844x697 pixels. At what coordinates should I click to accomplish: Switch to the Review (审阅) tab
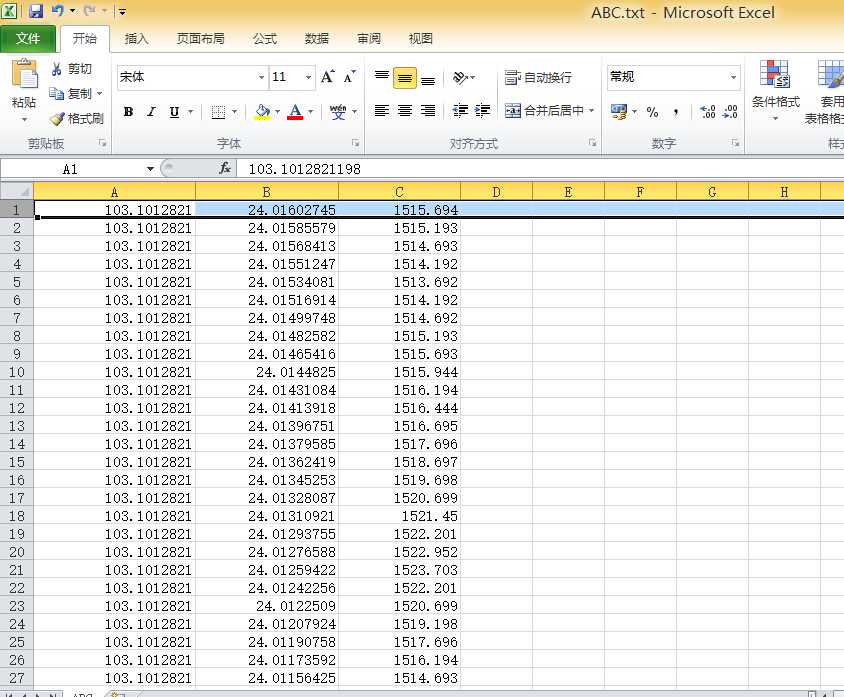[x=369, y=39]
